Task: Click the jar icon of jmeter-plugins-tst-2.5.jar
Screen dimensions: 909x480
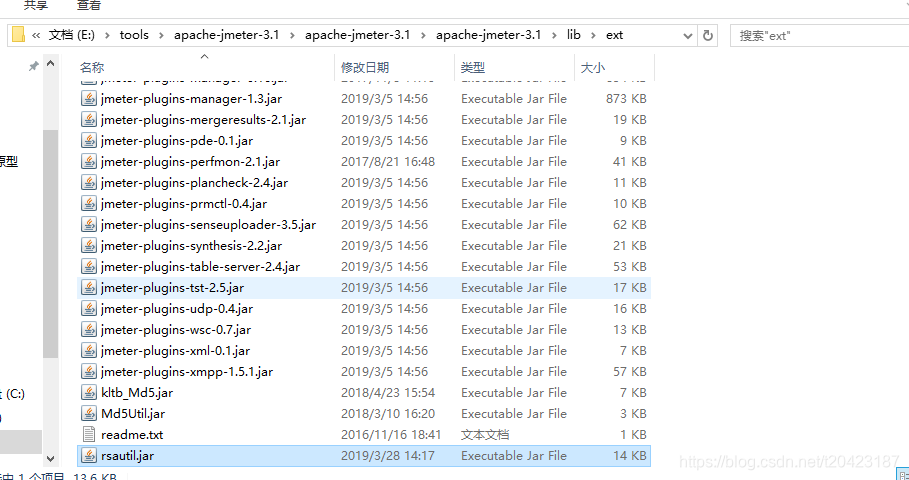Action: [89, 288]
